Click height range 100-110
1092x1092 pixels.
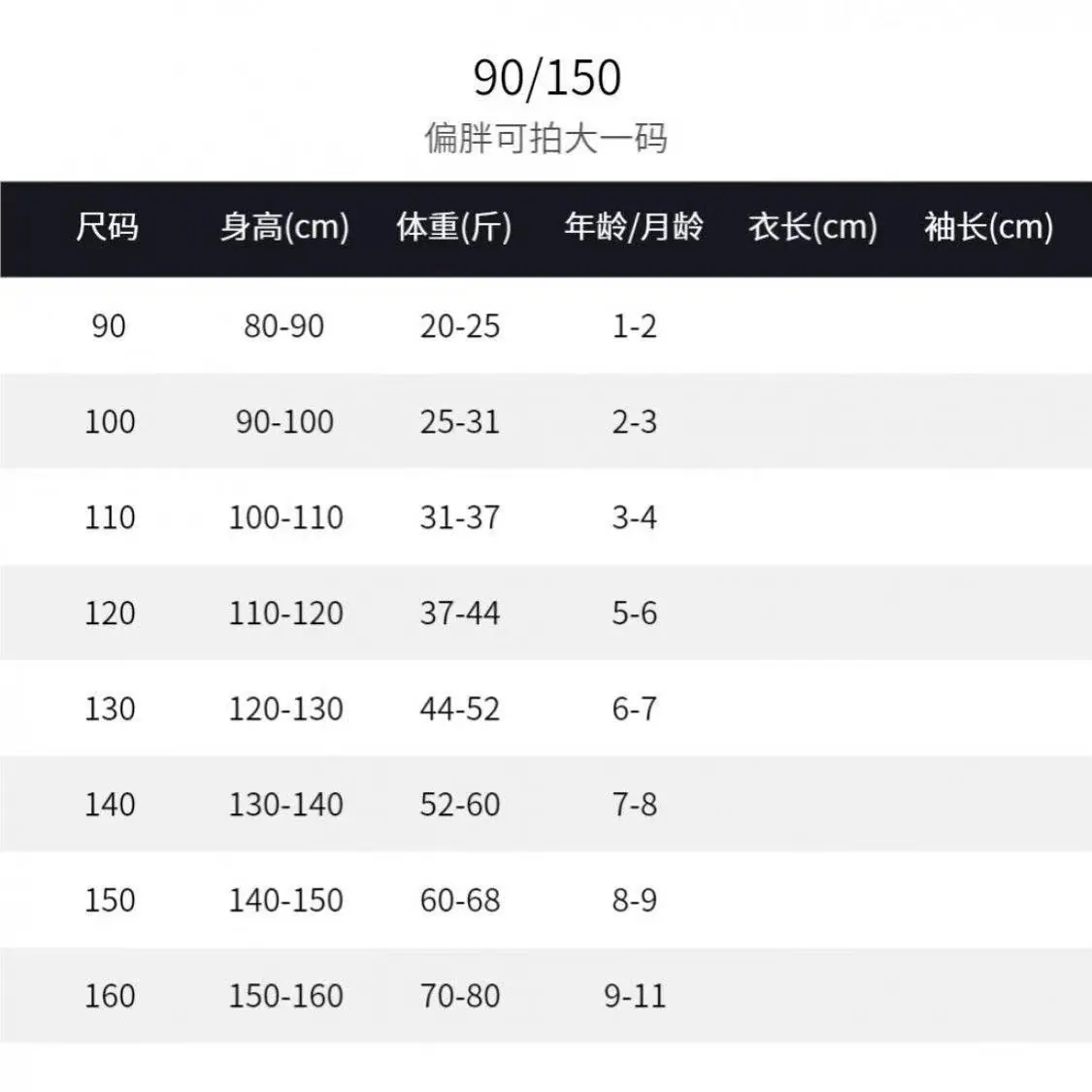[285, 517]
